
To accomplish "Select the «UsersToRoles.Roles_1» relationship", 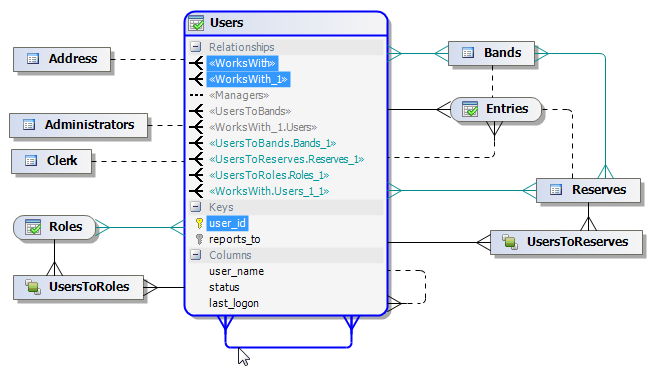I will [x=269, y=175].
